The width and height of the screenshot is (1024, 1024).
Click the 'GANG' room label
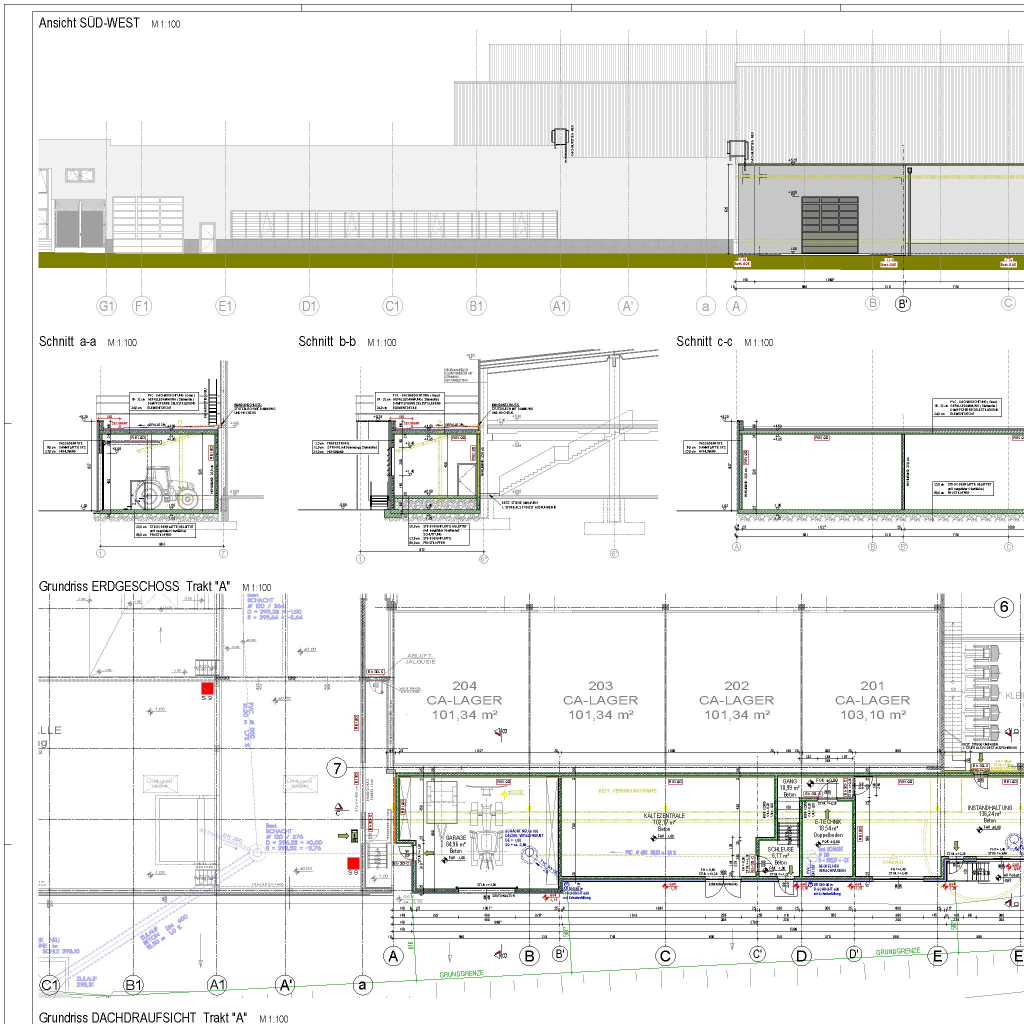[790, 781]
